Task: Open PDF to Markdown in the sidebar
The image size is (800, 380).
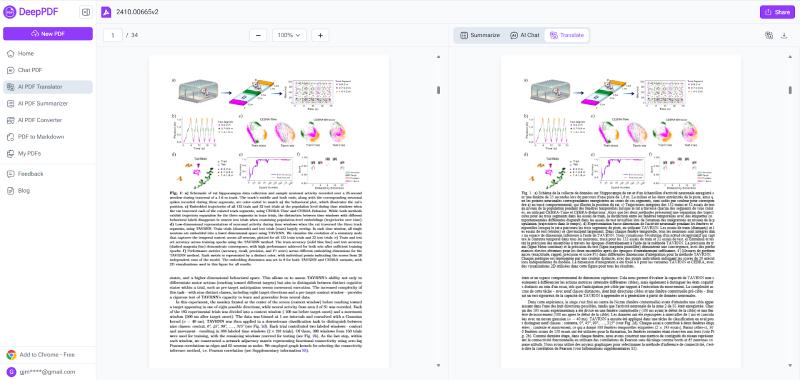Action: pos(48,137)
